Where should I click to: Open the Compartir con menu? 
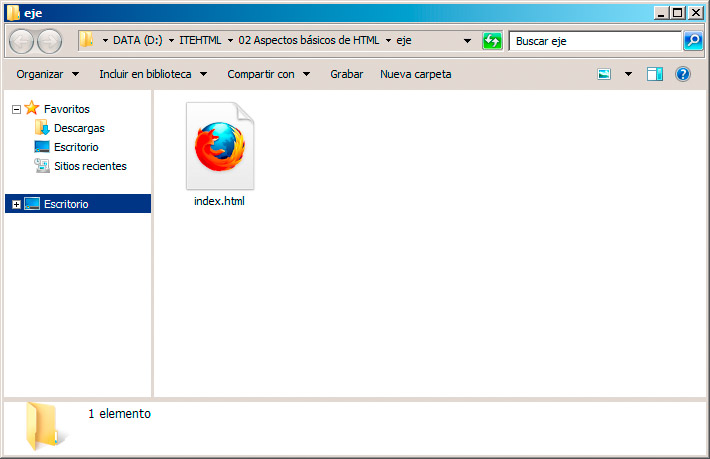(x=269, y=74)
